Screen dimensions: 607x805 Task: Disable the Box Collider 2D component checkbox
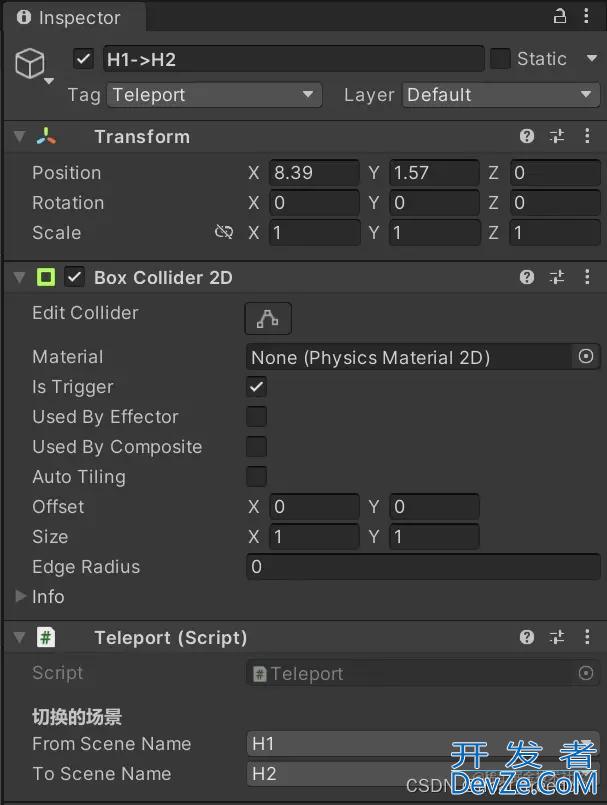[x=74, y=277]
